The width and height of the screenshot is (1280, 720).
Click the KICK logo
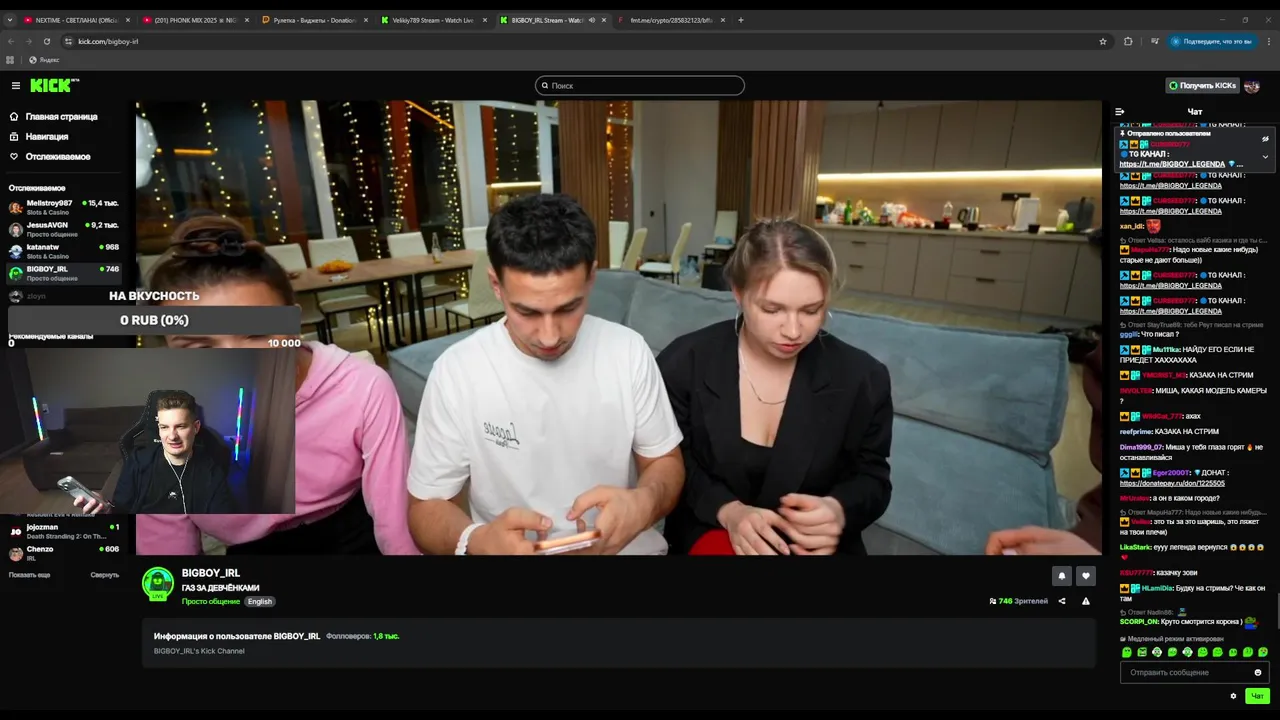(x=54, y=86)
